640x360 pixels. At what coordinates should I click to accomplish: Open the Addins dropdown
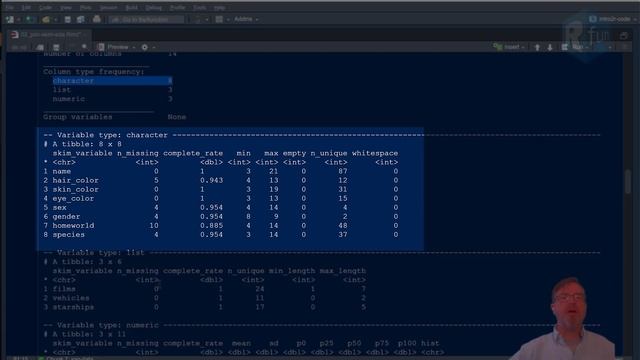[246, 19]
